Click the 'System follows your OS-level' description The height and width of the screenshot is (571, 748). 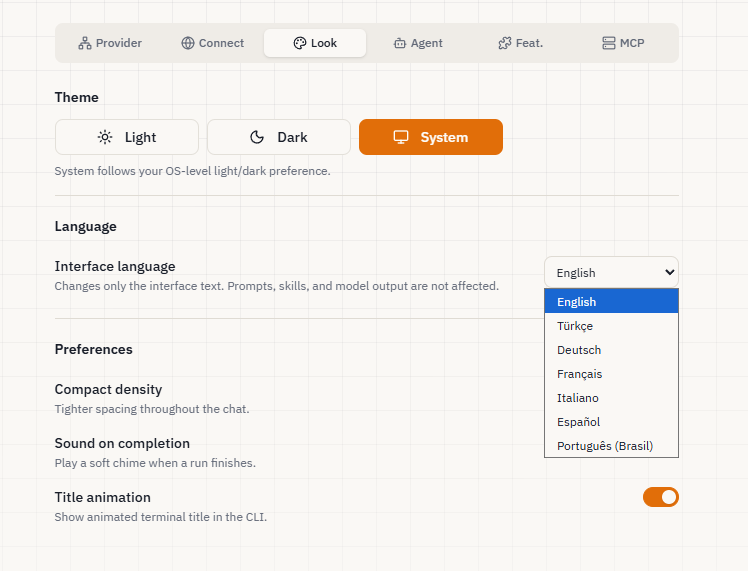192,171
